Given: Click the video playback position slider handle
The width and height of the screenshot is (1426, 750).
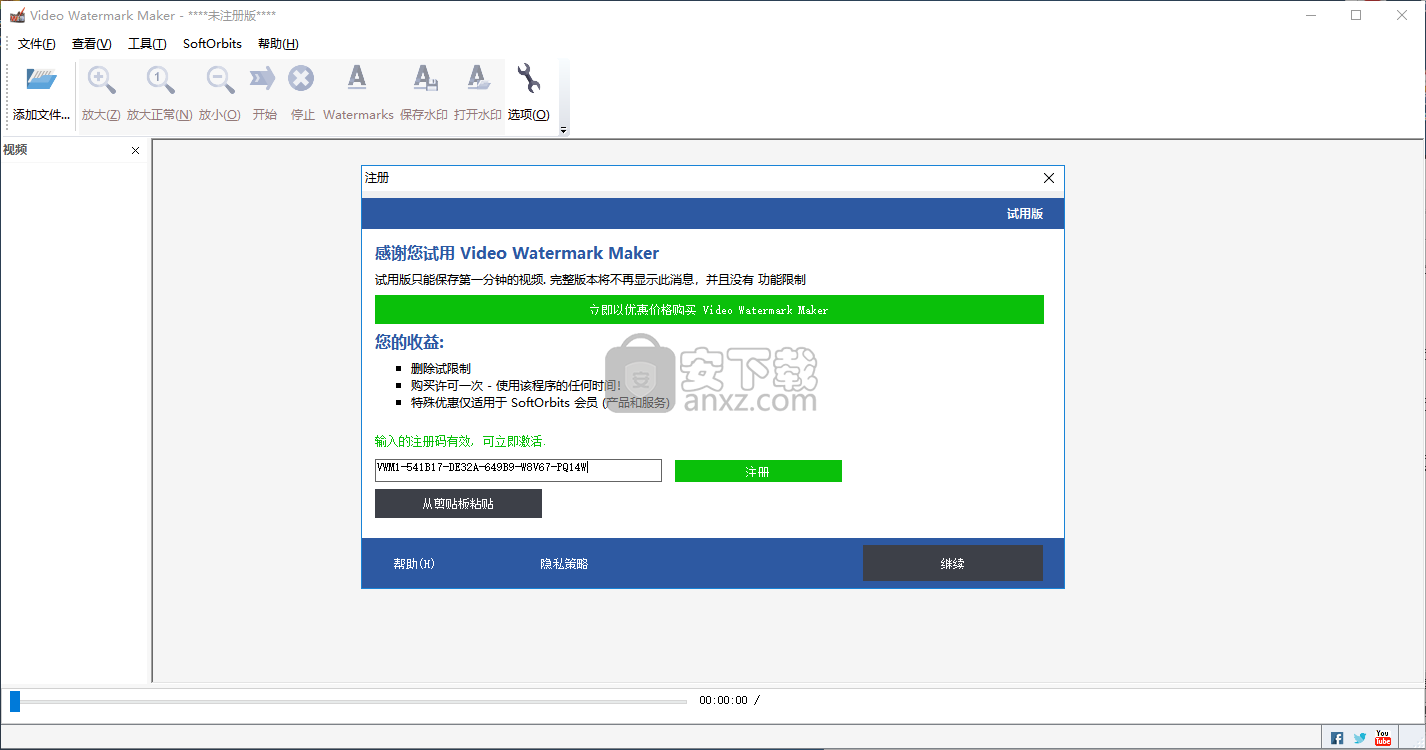Looking at the screenshot, I should pos(15,701).
